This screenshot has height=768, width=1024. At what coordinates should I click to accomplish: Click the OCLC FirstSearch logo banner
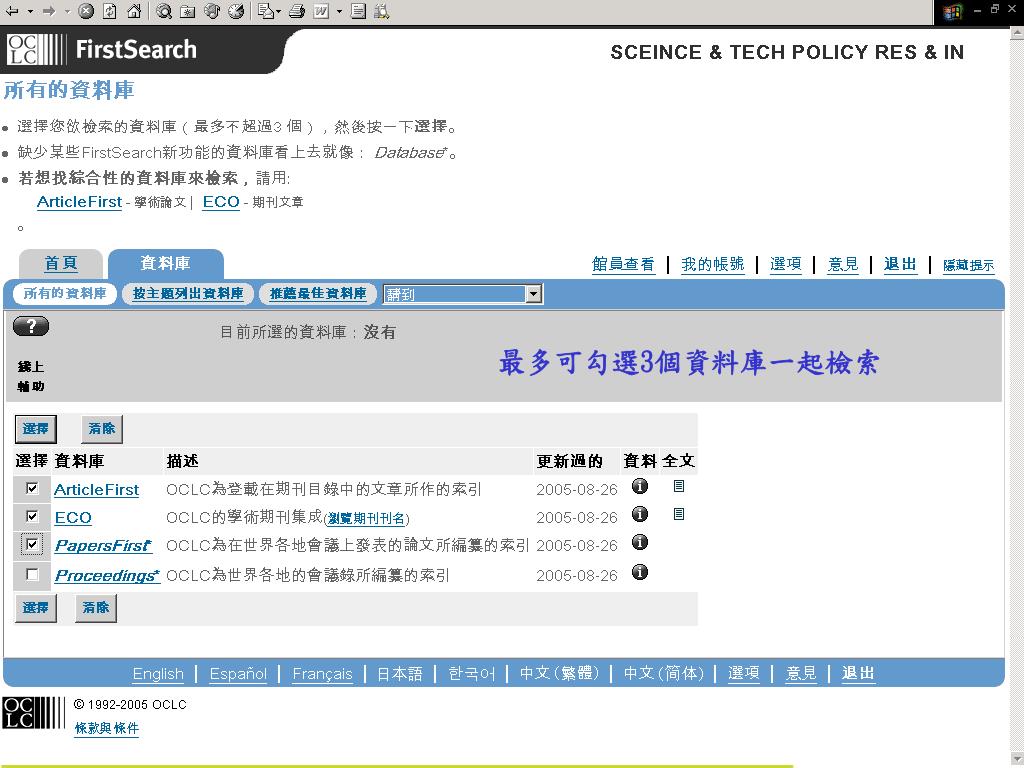tap(102, 50)
